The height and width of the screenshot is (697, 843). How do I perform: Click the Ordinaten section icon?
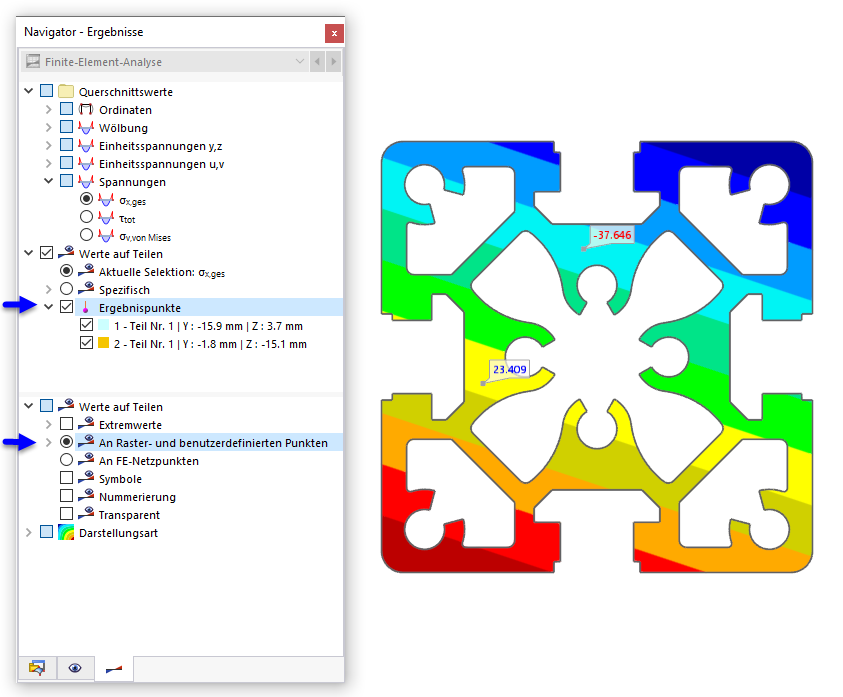[x=86, y=109]
